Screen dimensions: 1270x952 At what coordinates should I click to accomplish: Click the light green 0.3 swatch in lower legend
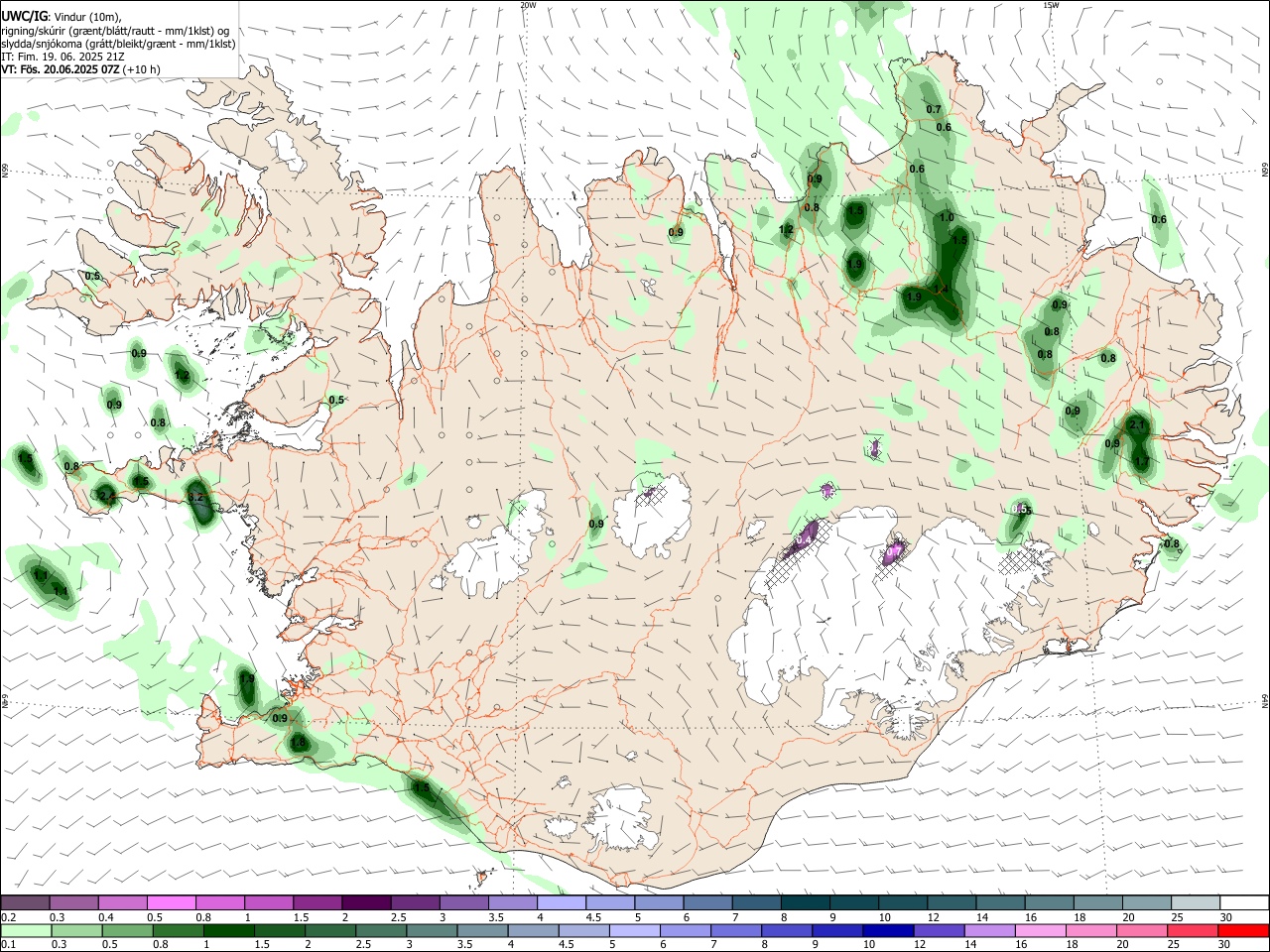77,930
